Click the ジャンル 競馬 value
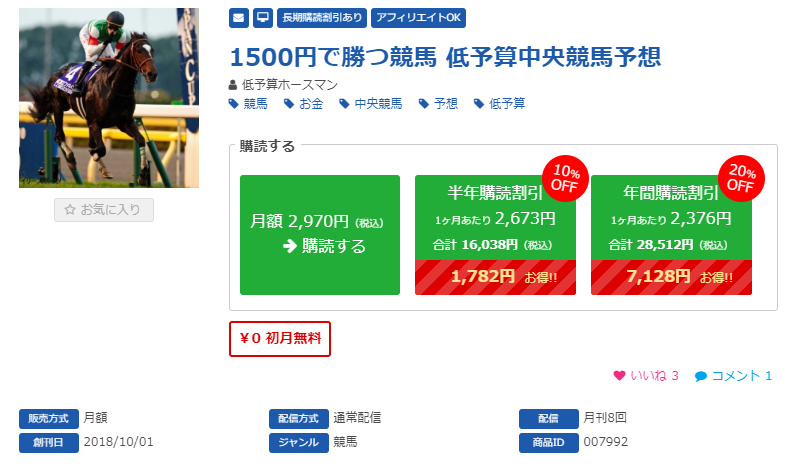The image size is (789, 464). (x=345, y=442)
